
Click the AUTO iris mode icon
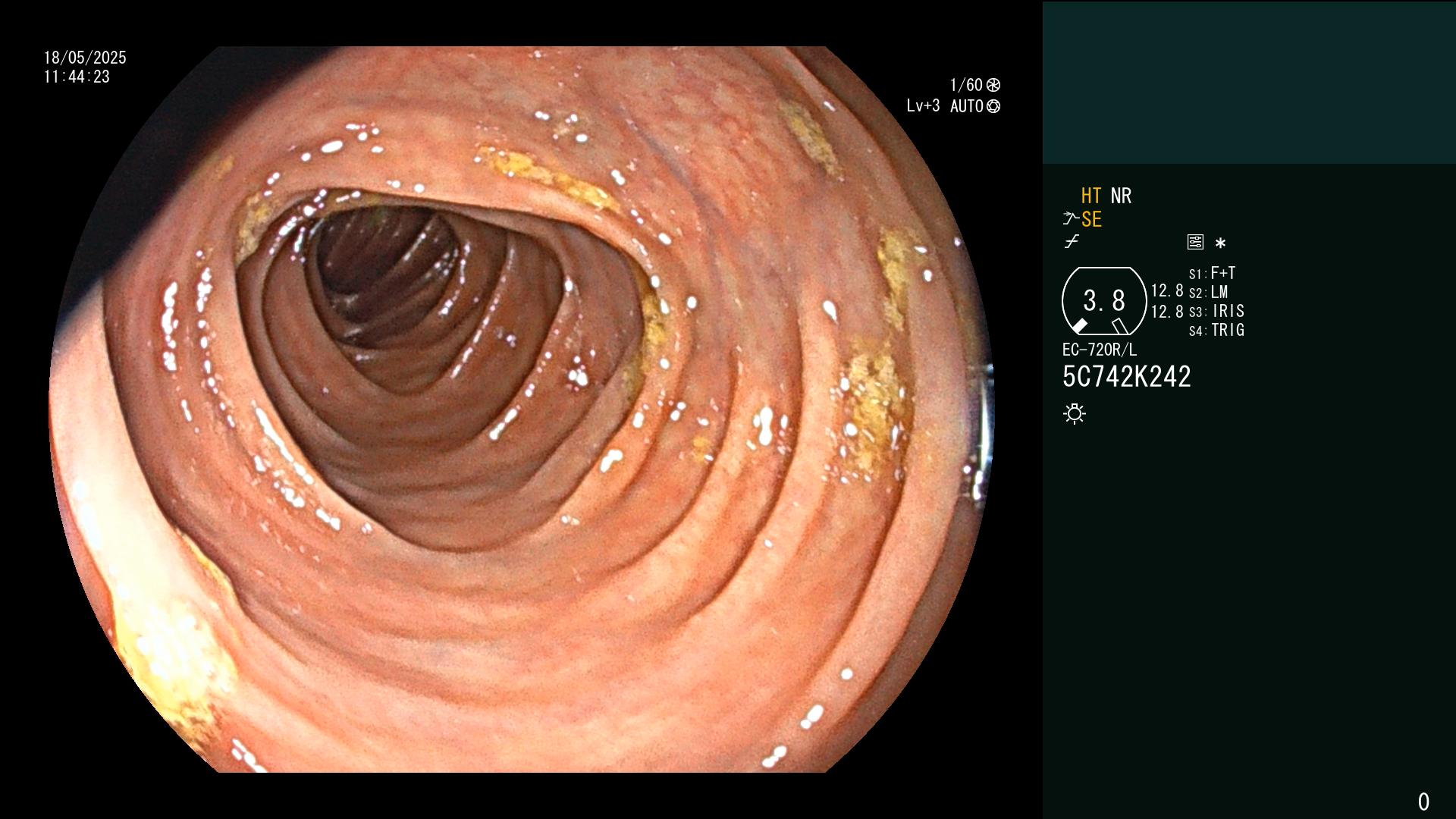coord(993,106)
